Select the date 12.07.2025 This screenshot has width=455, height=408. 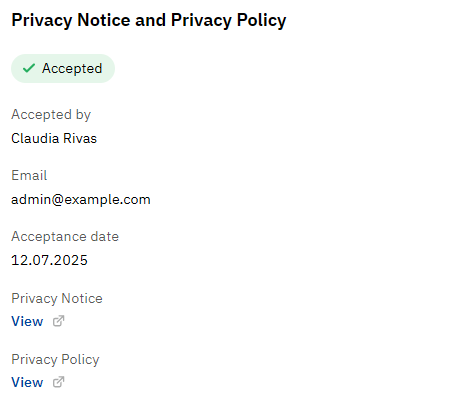[x=49, y=260]
